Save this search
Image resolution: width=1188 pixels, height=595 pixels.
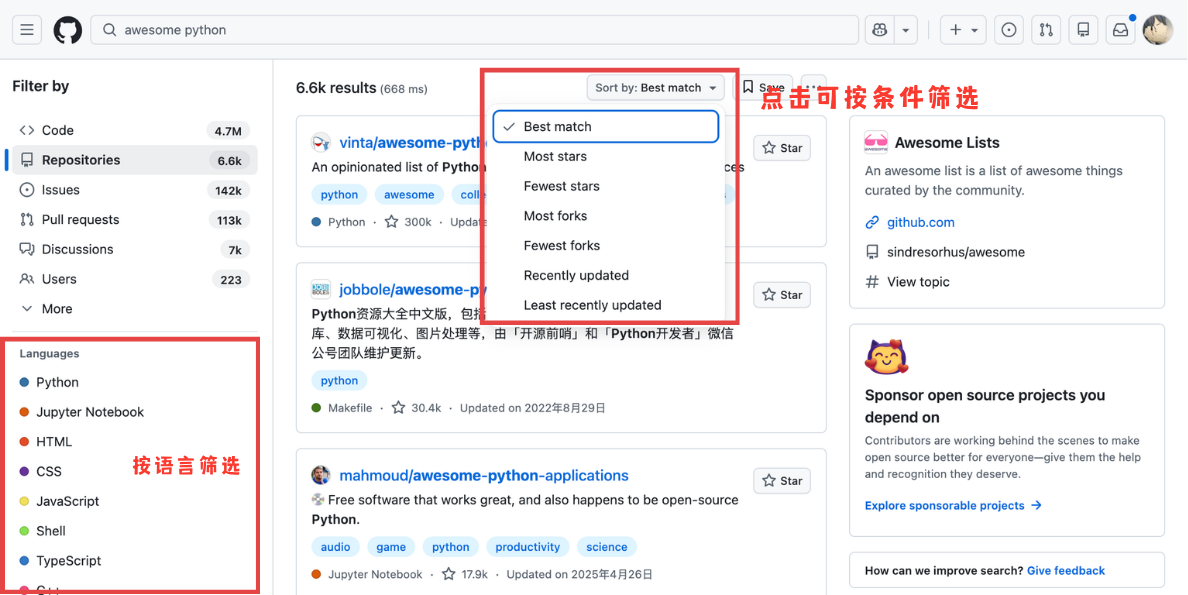point(763,88)
